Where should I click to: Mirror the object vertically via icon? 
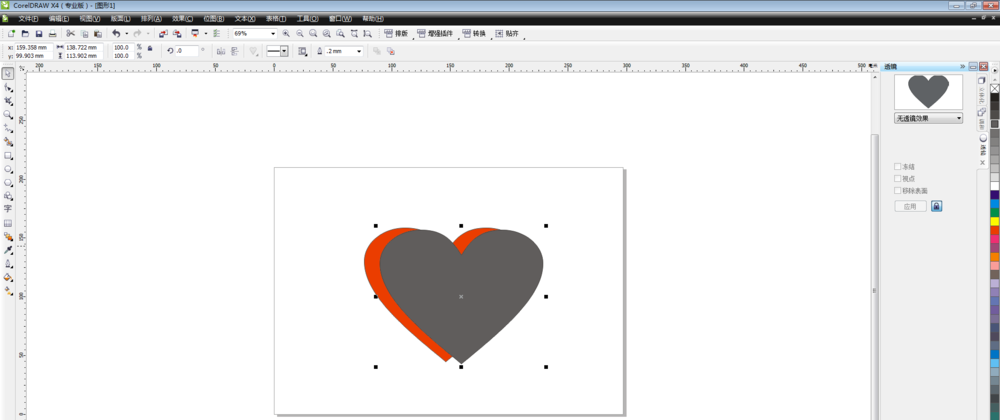click(x=234, y=51)
